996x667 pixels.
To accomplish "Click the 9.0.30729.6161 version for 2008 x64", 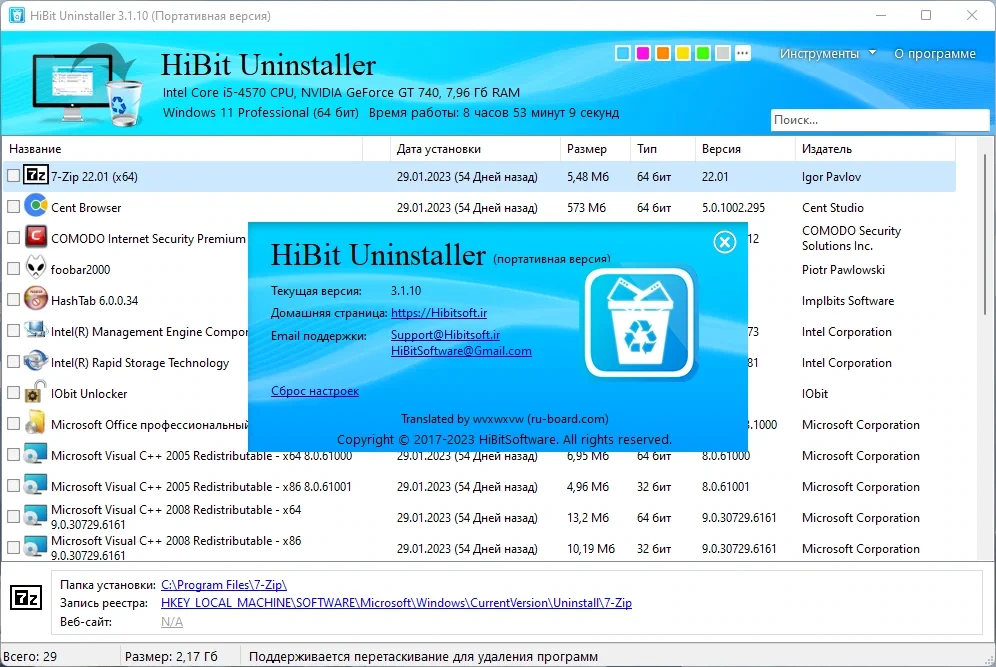I will tap(739, 518).
